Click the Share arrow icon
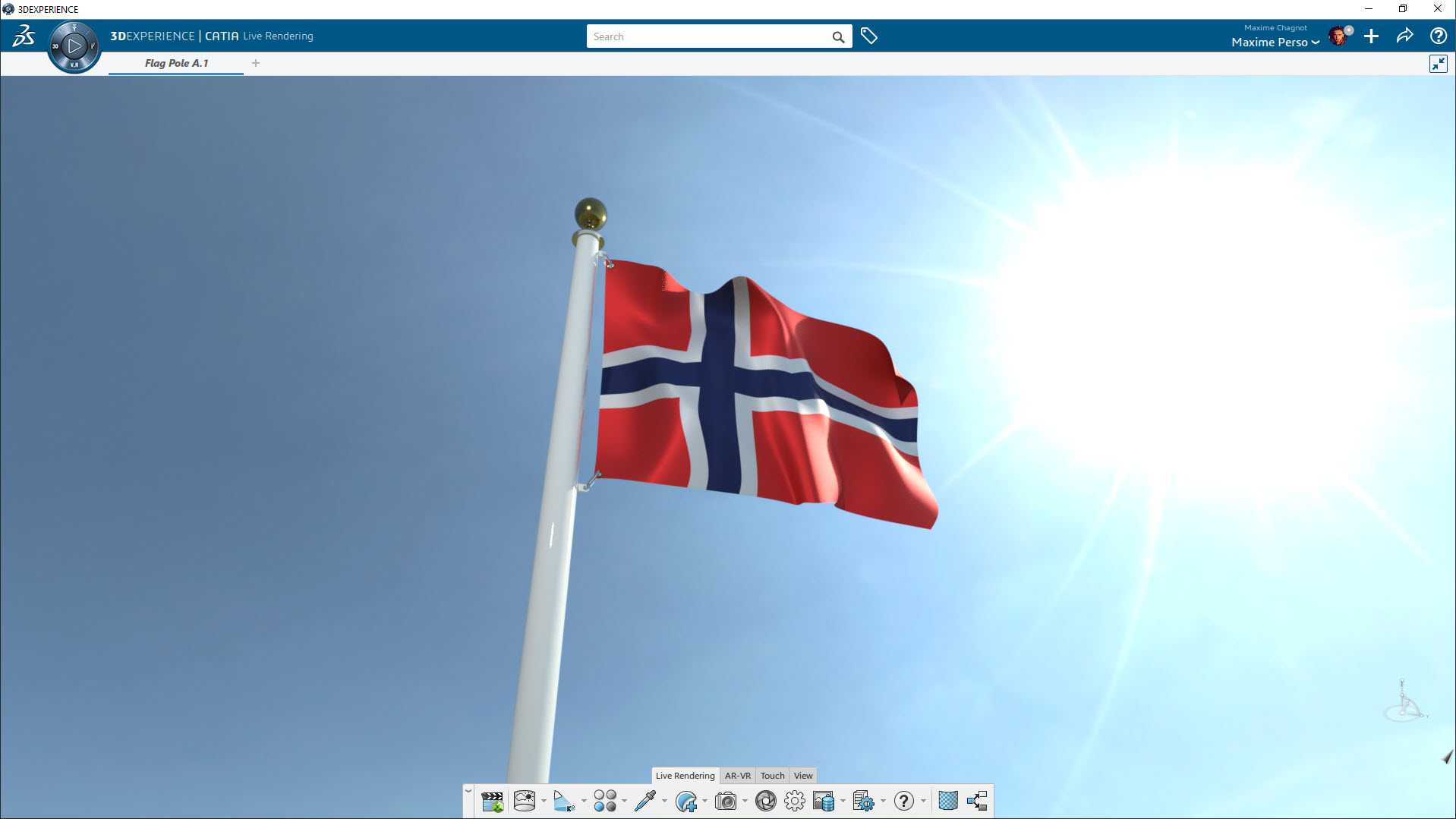 click(x=1404, y=36)
